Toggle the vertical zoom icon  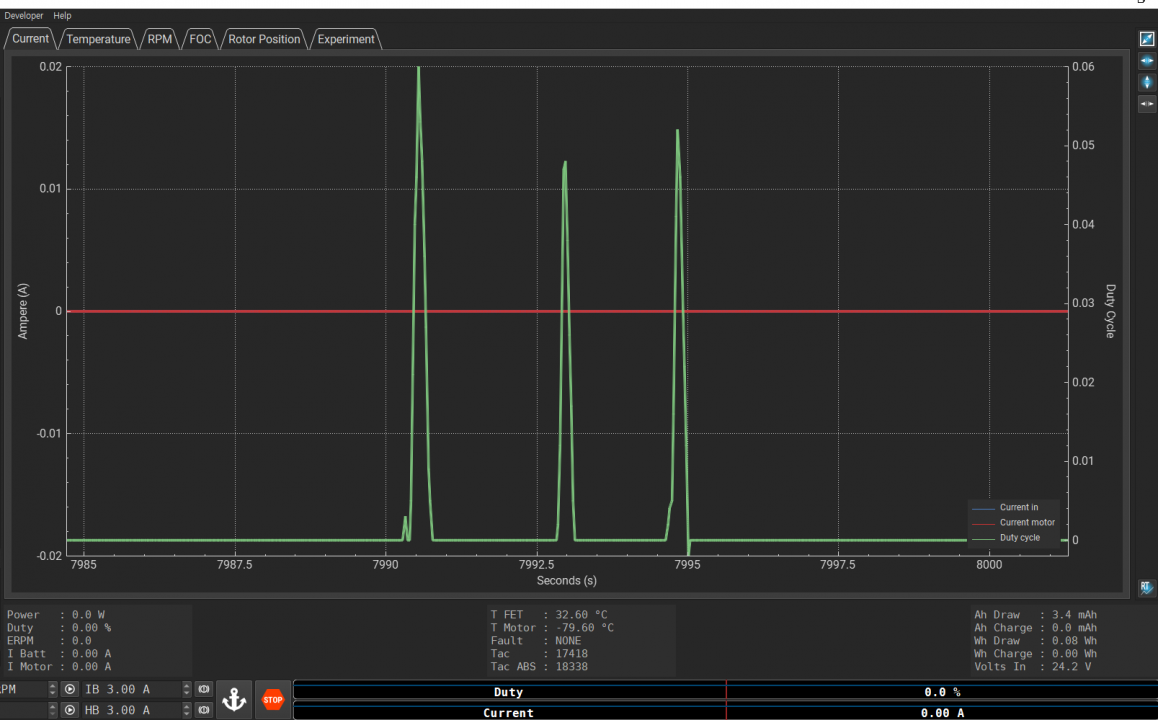tap(1146, 82)
